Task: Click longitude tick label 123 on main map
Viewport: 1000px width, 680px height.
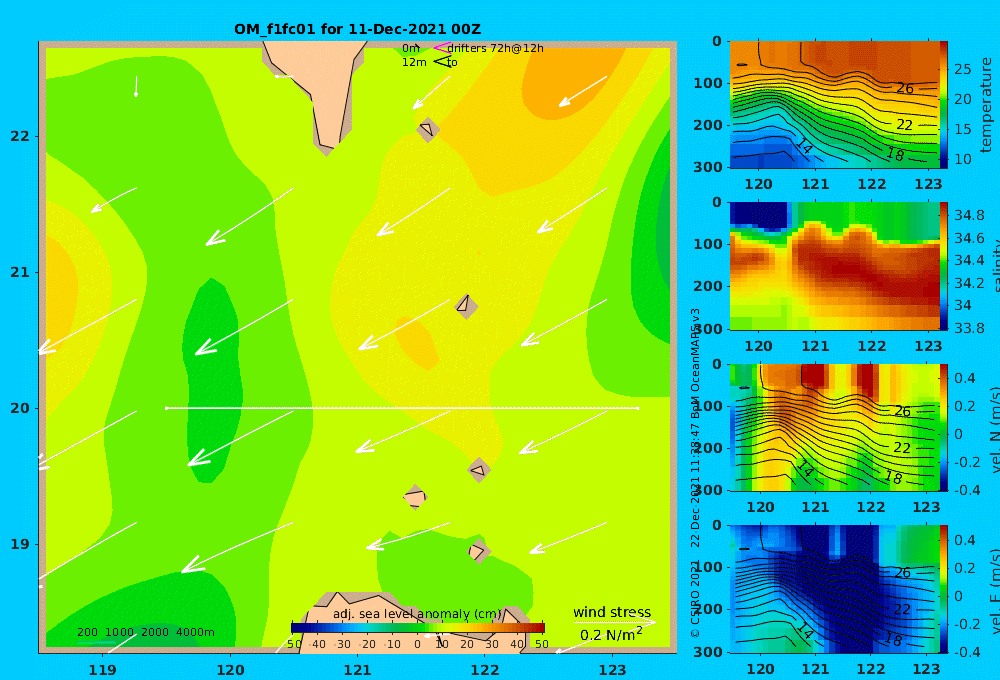Action: click(x=612, y=670)
